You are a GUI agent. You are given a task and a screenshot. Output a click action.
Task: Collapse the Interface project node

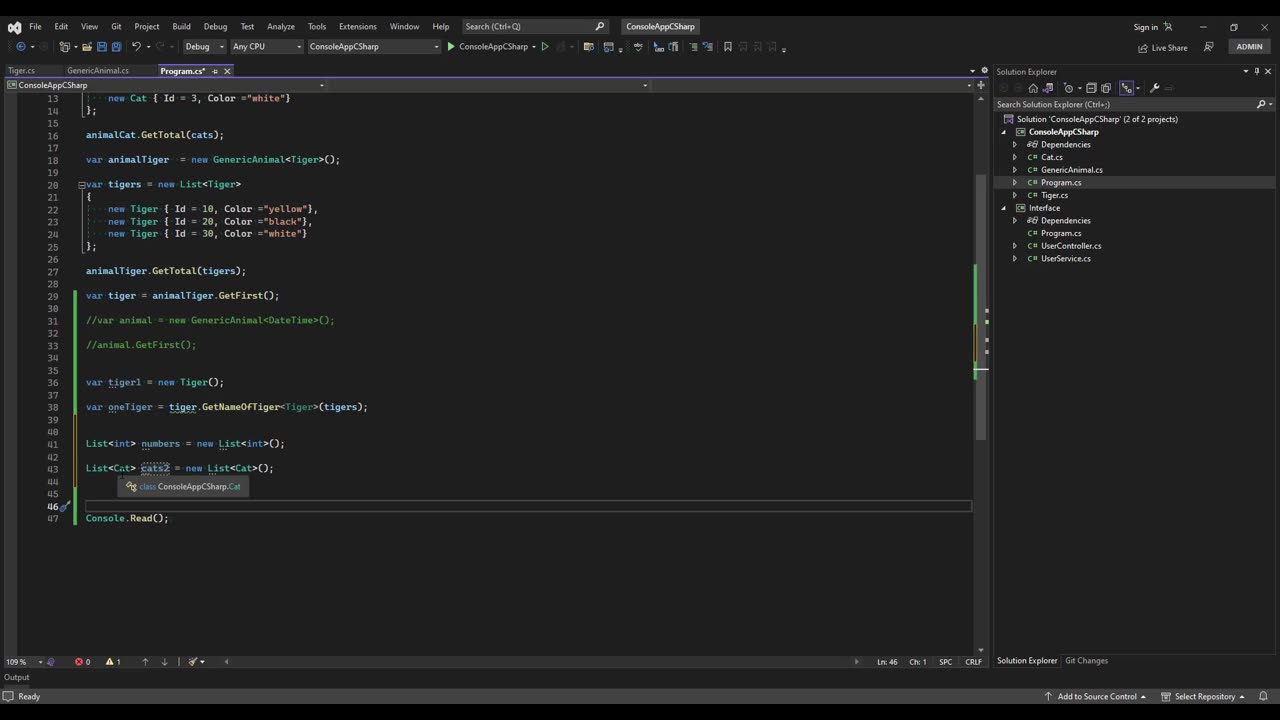pos(1004,208)
